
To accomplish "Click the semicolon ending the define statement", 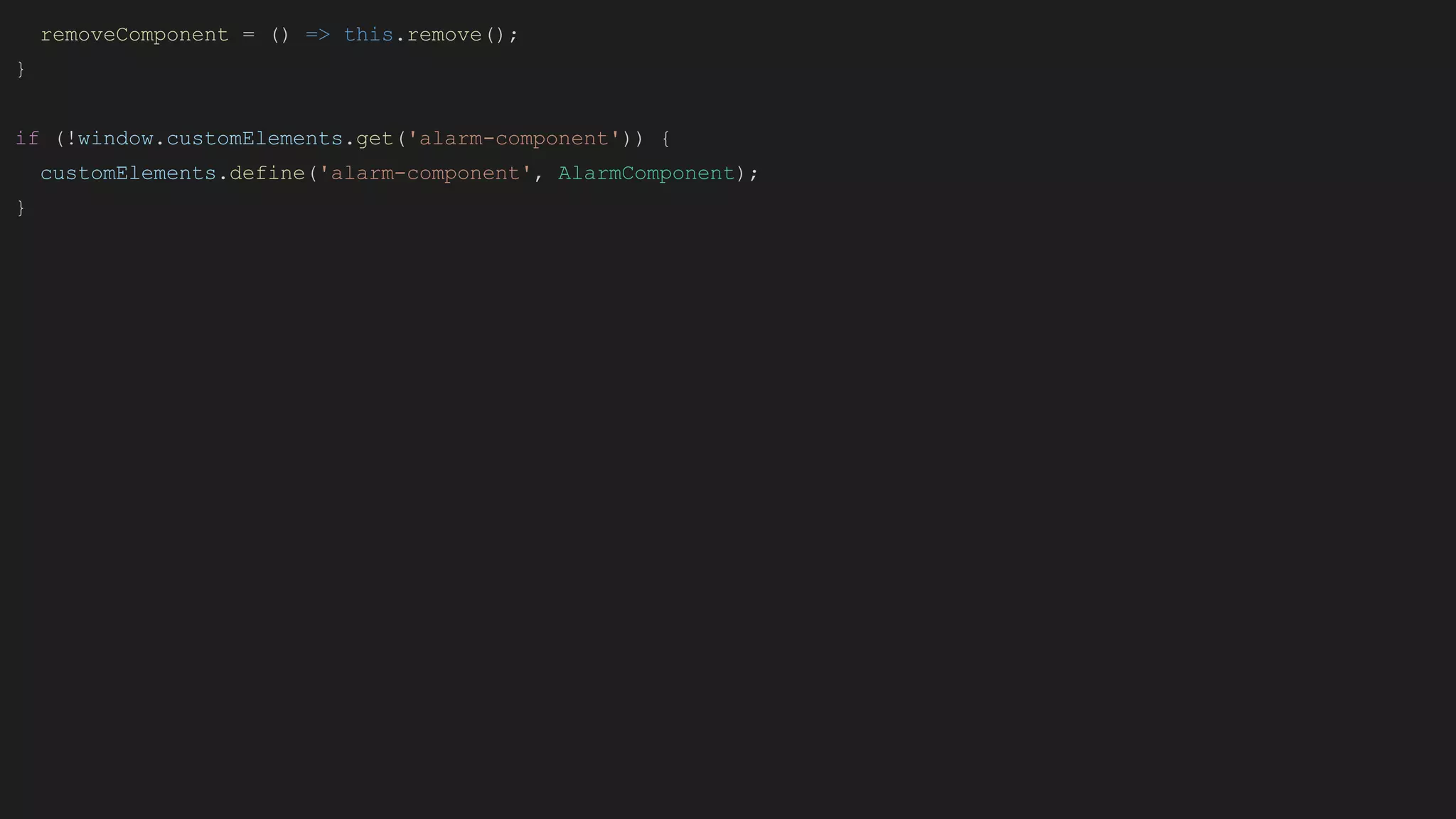I will (x=754, y=174).
